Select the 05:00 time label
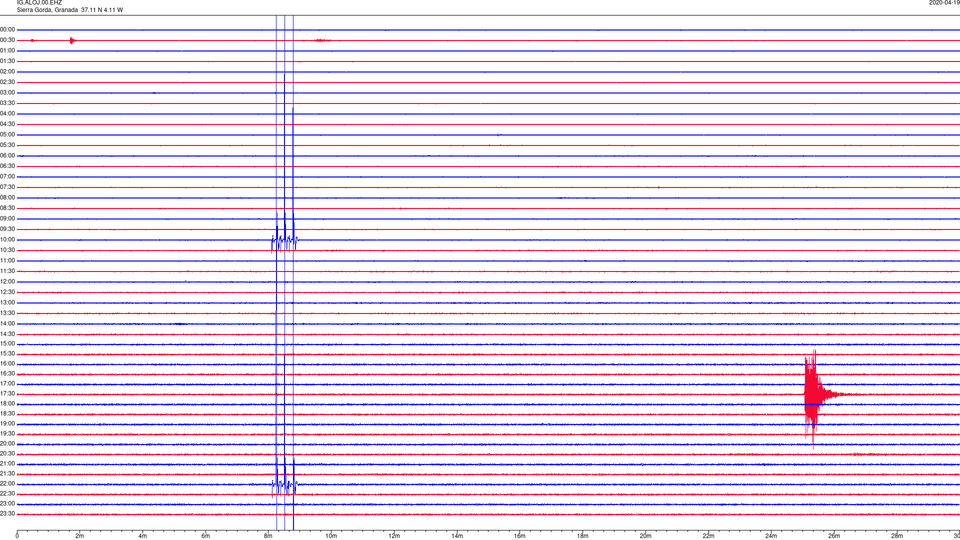This screenshot has width=960, height=540. [7, 135]
